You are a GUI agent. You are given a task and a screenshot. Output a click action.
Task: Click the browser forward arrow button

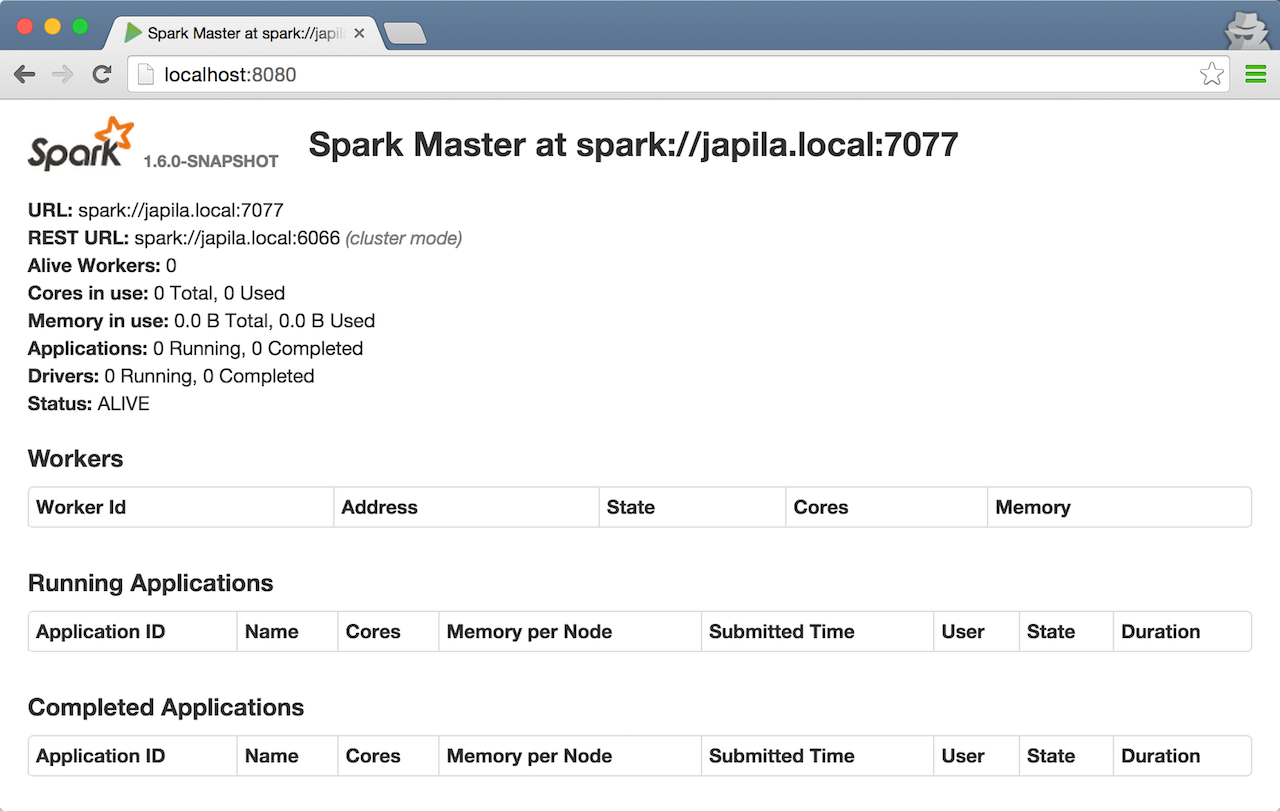pos(62,75)
